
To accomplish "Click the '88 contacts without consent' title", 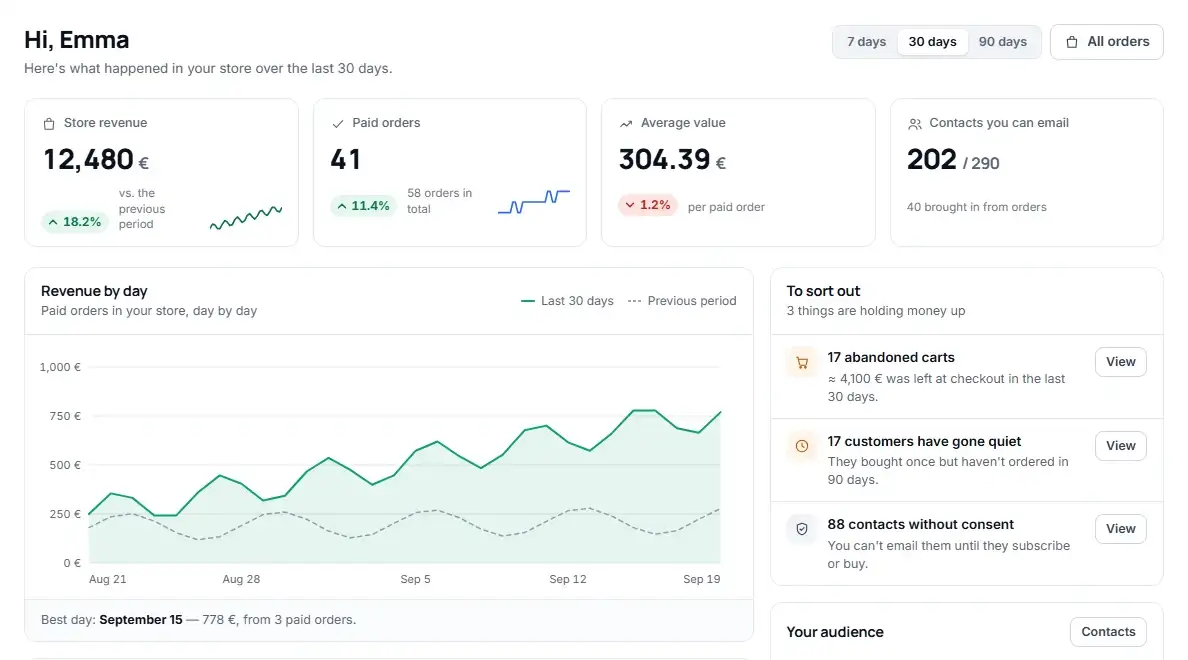I will [x=920, y=524].
